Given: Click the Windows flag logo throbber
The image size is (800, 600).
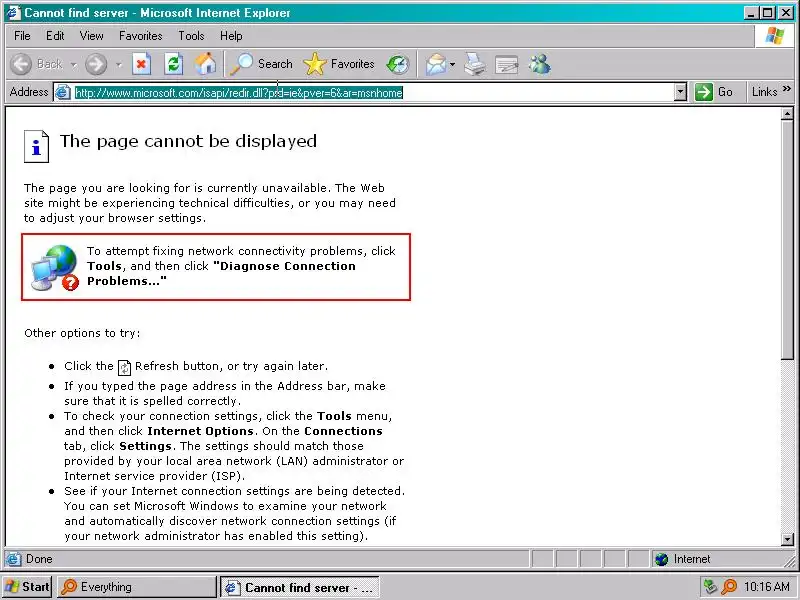Looking at the screenshot, I should point(774,36).
